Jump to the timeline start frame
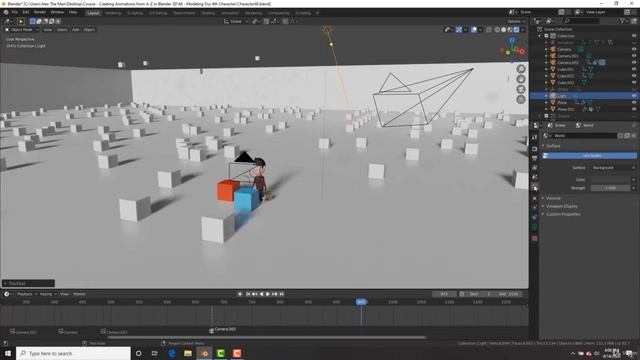The height and width of the screenshot is (360, 640). tap(248, 294)
